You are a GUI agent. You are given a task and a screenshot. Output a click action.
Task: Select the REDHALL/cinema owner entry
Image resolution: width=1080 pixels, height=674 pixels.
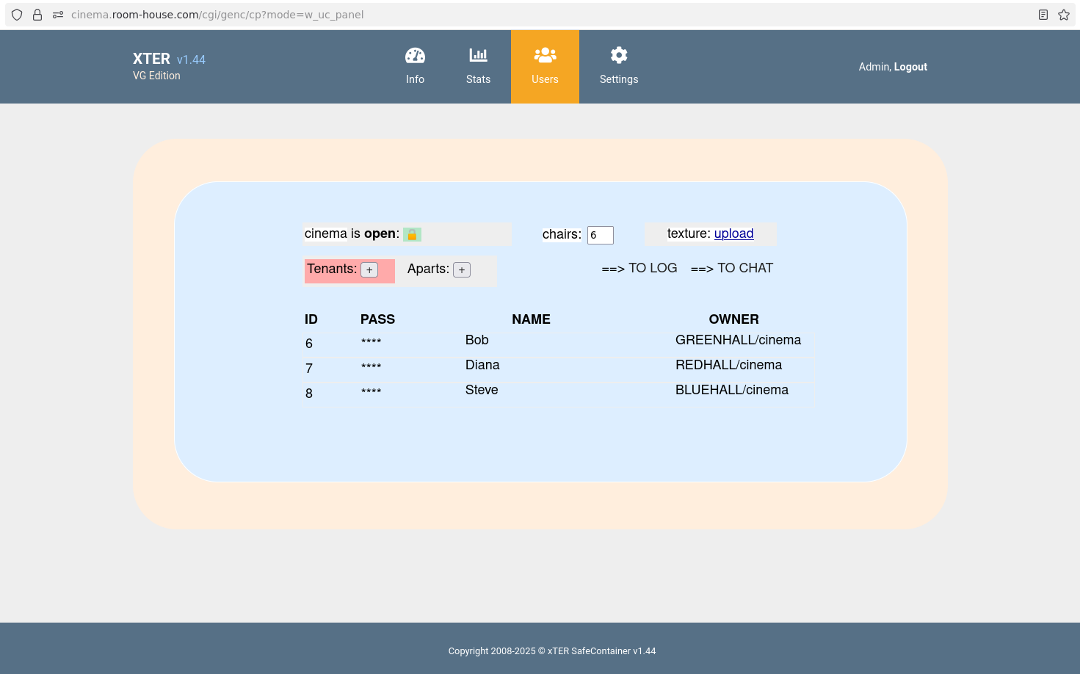(728, 365)
